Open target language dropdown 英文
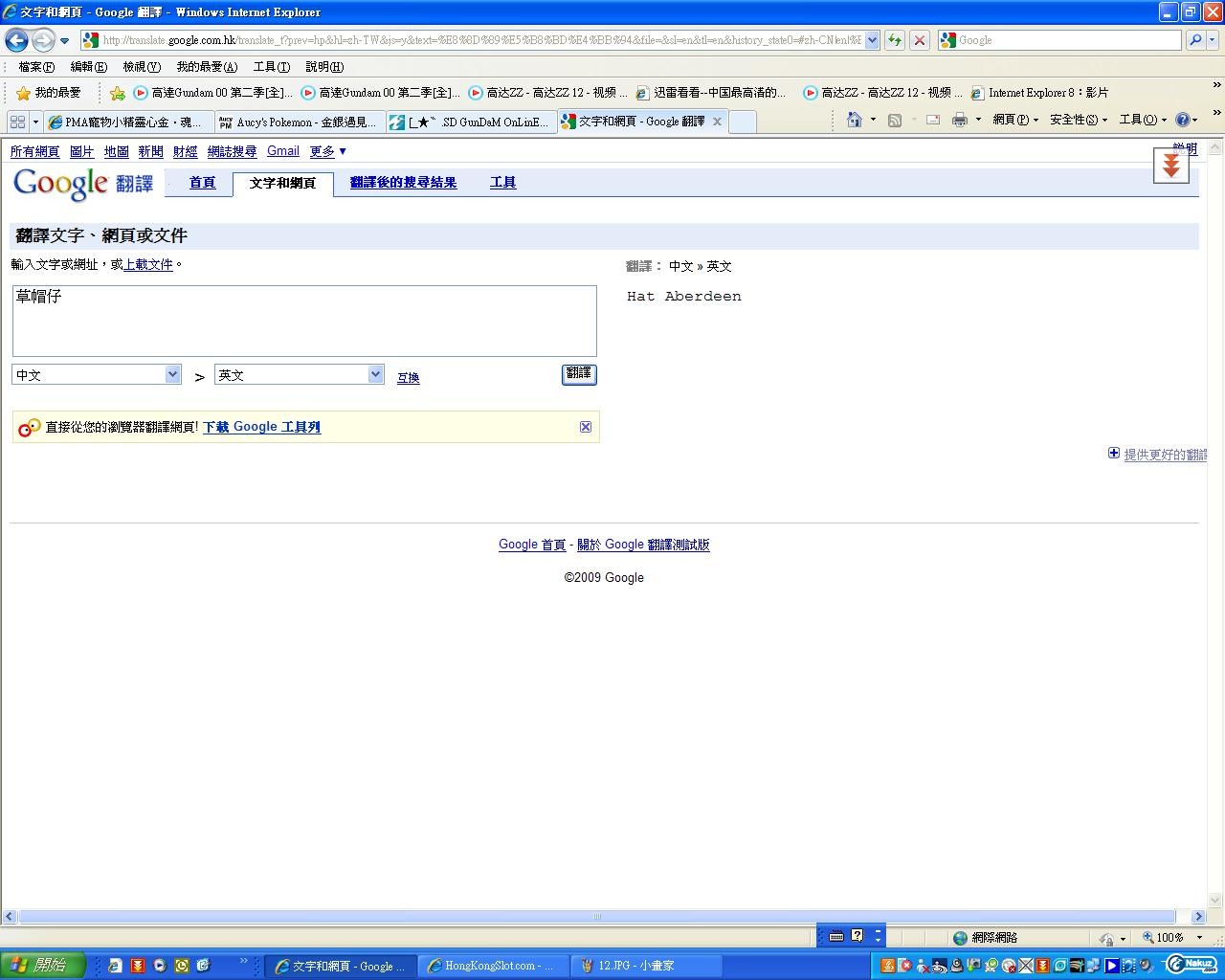Screen dimensions: 1225x980 click(299, 374)
